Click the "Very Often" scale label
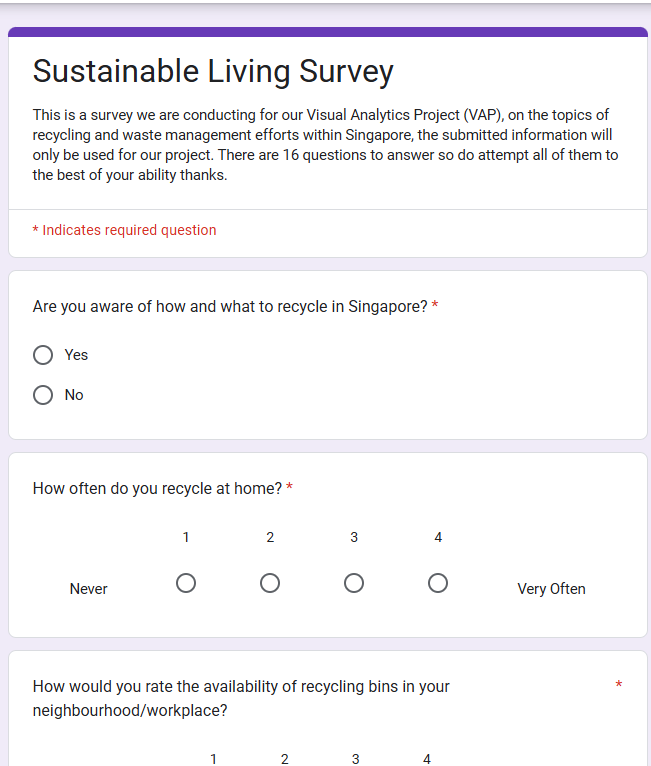Screen dimensions: 651x766 point(551,589)
